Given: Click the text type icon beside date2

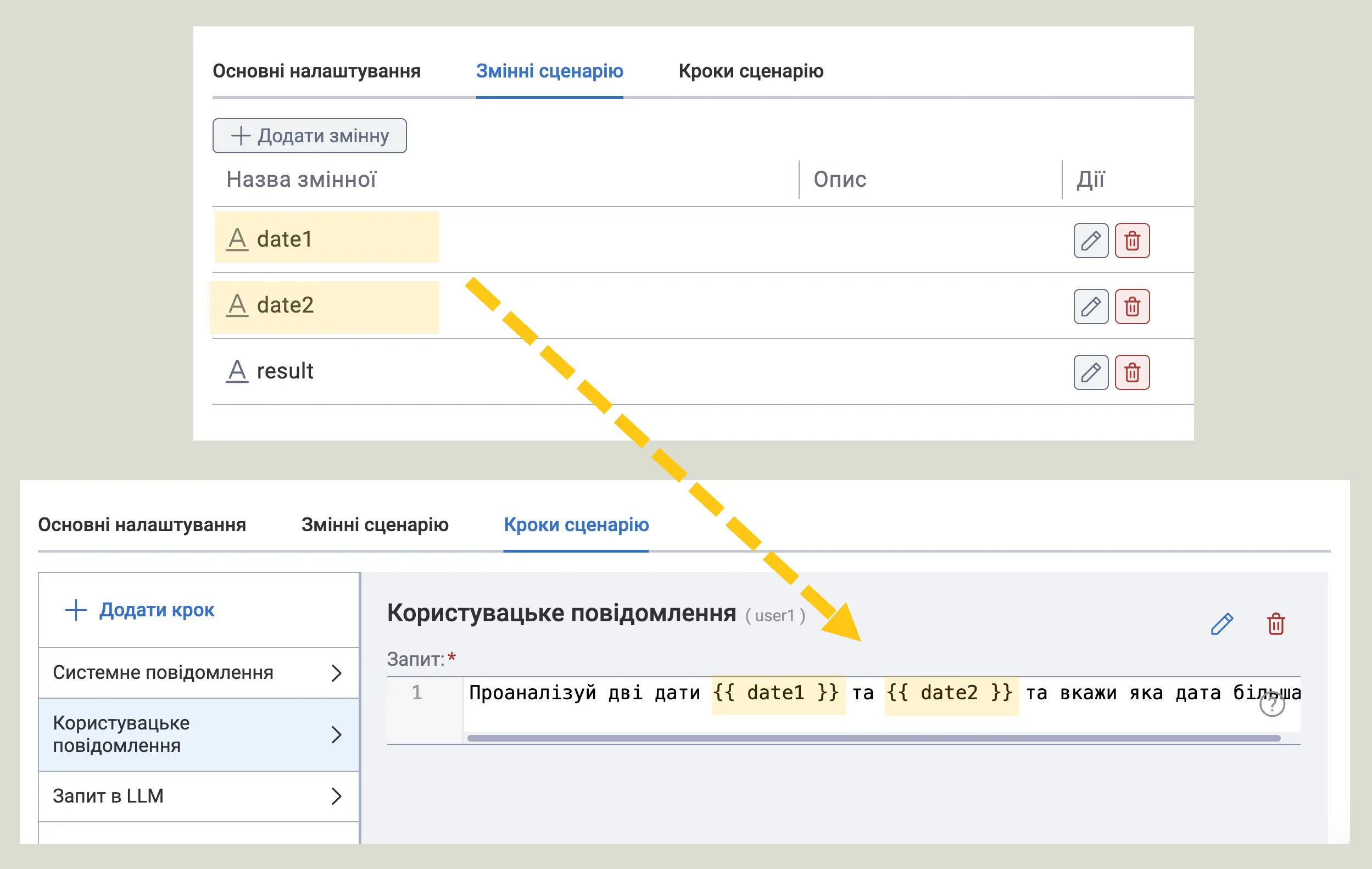Looking at the screenshot, I should [x=237, y=305].
